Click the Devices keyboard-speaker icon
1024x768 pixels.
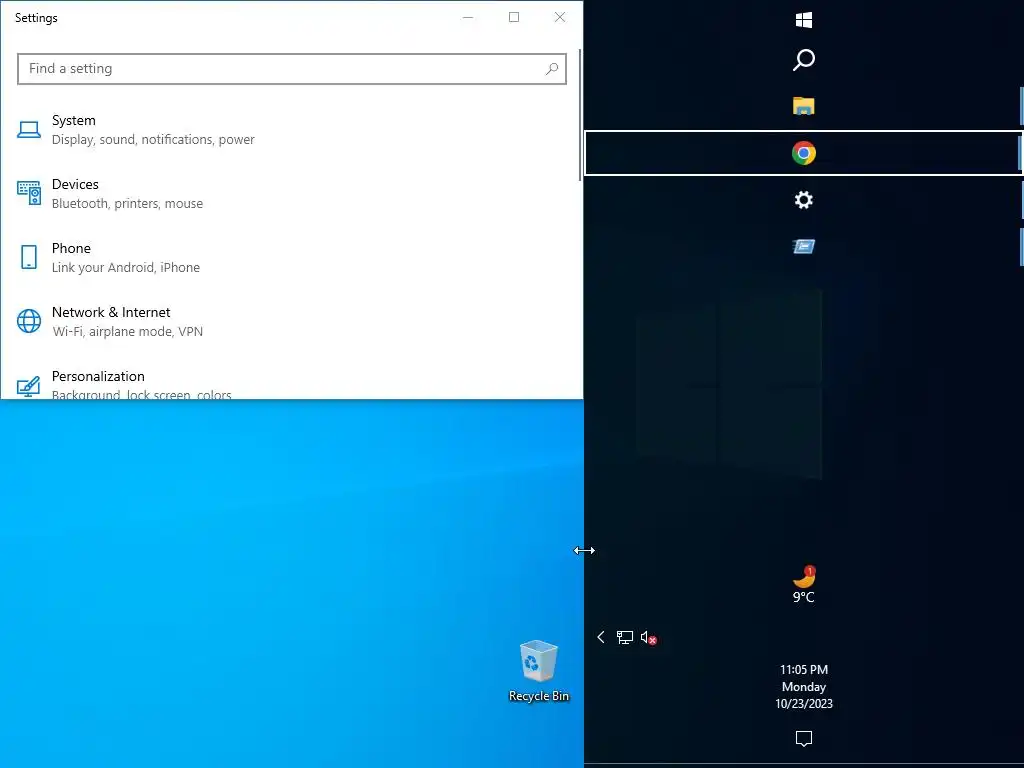tap(29, 193)
